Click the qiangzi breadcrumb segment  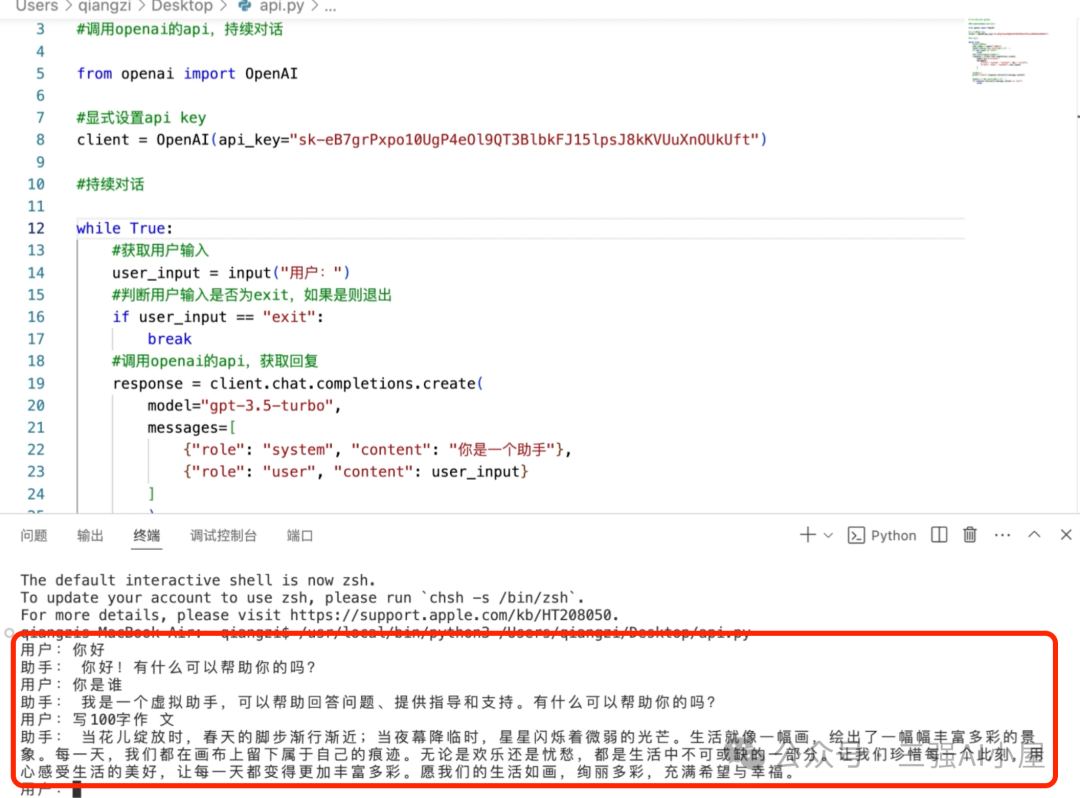pos(104,6)
